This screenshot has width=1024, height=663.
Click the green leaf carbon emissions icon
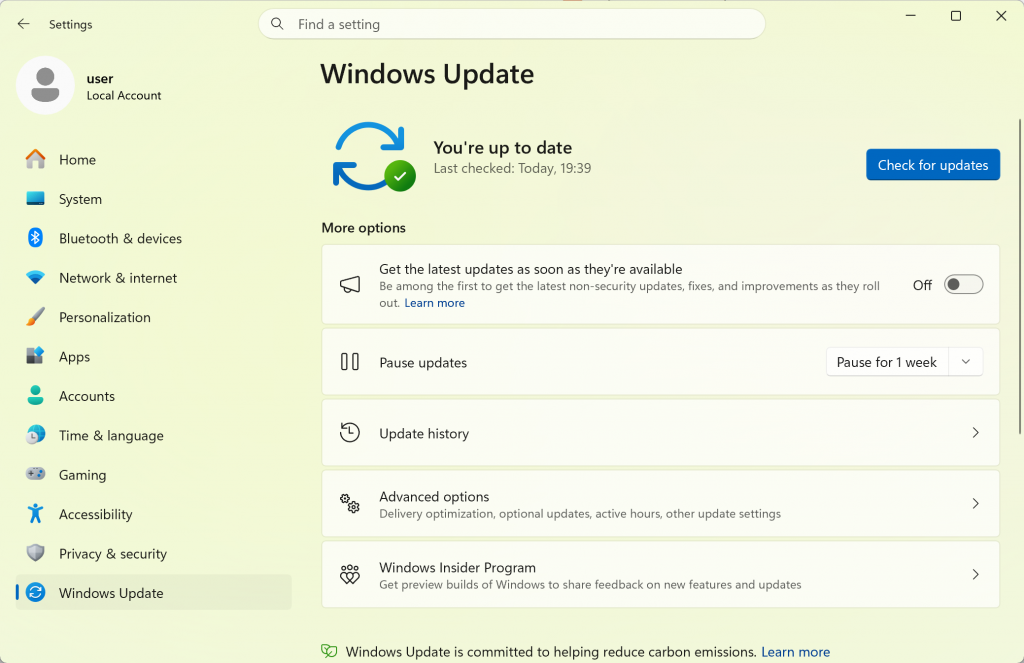pyautogui.click(x=329, y=651)
